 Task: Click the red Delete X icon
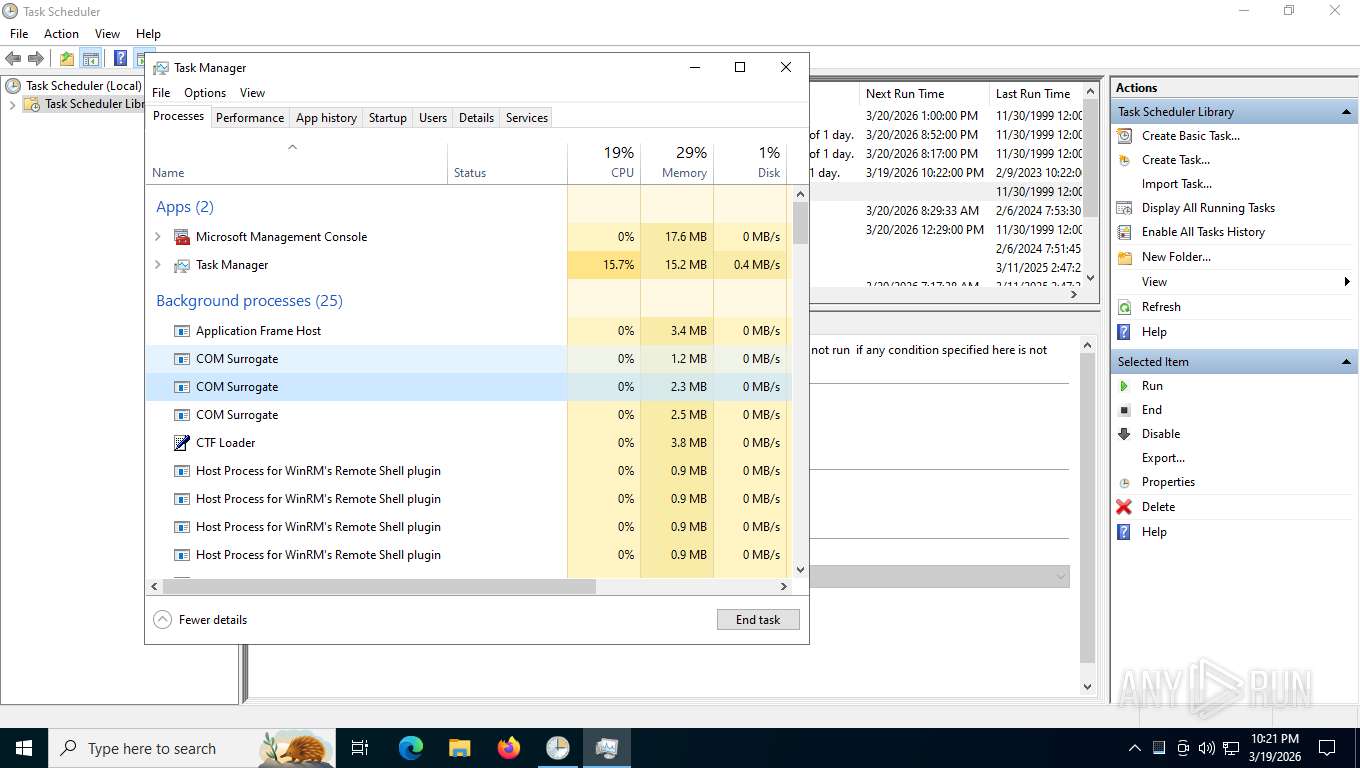click(x=1125, y=507)
